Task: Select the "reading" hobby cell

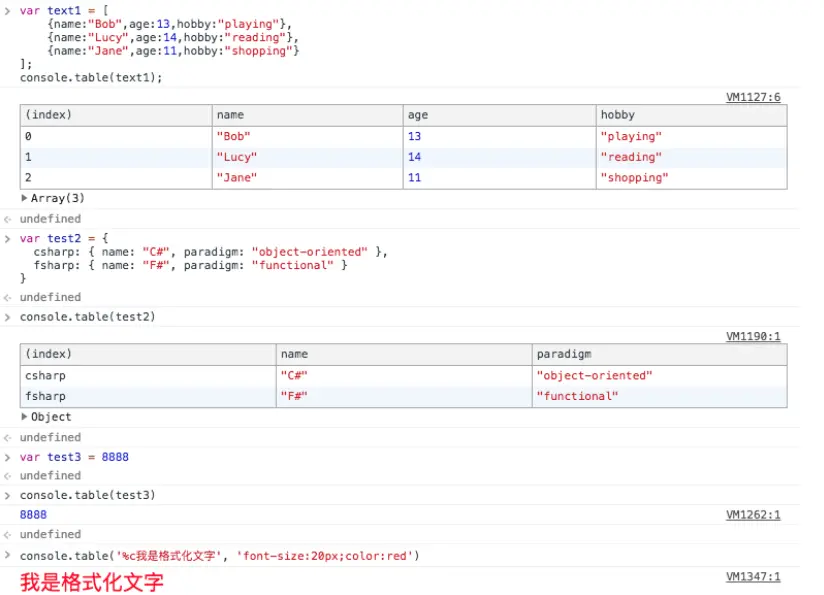Action: click(692, 157)
